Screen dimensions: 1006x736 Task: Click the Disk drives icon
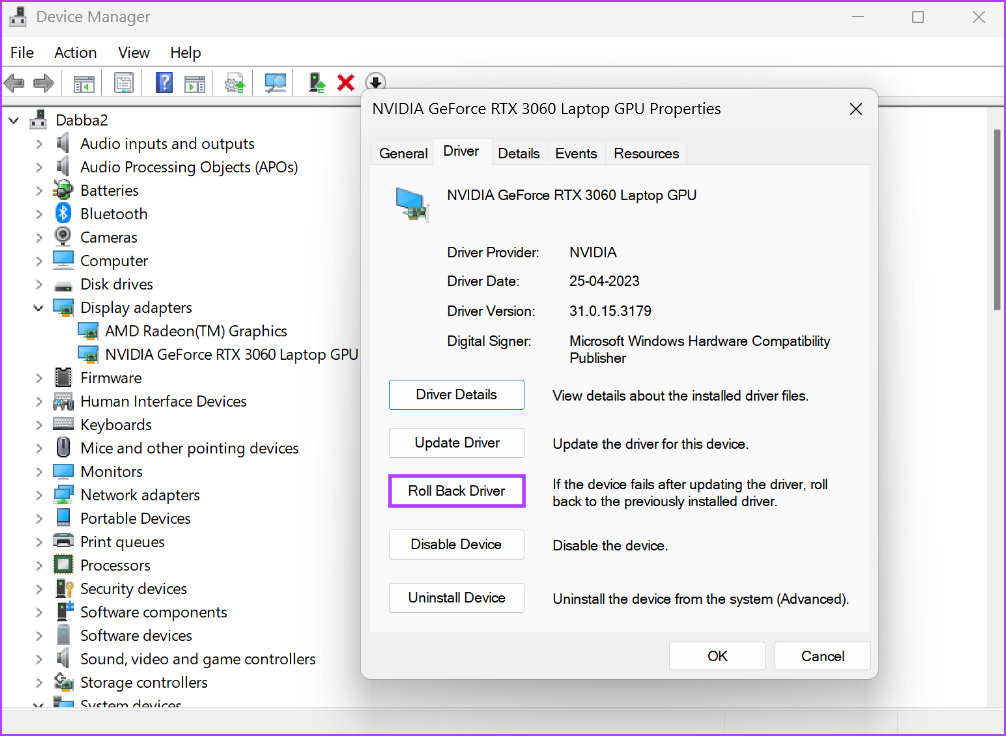[x=63, y=285]
